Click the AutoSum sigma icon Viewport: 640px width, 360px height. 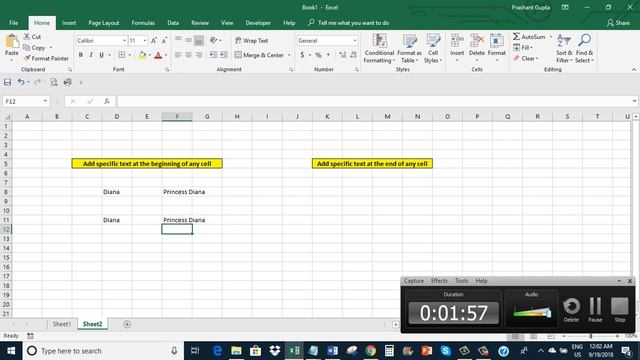click(x=516, y=37)
